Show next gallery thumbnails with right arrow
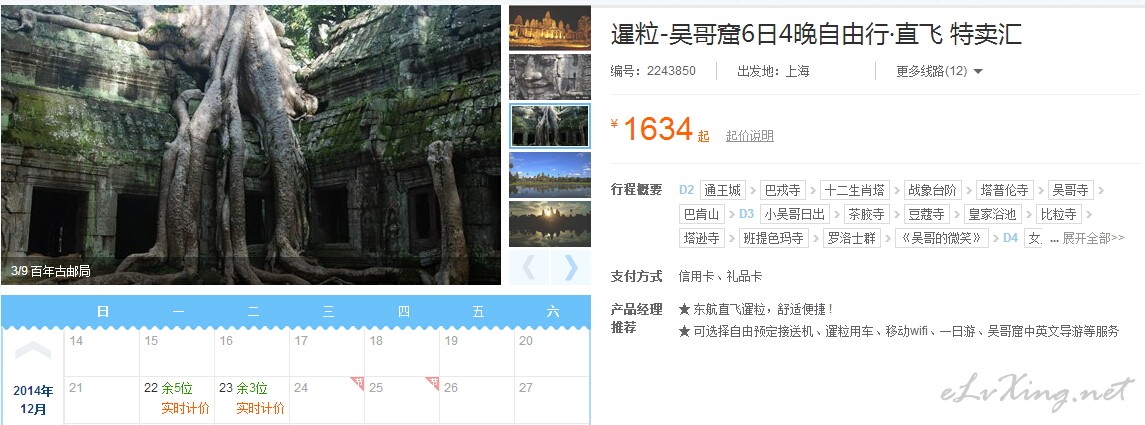 (571, 267)
